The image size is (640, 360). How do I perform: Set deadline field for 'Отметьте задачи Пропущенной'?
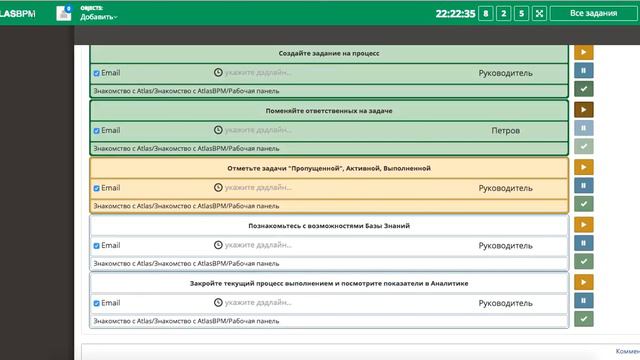click(258, 188)
